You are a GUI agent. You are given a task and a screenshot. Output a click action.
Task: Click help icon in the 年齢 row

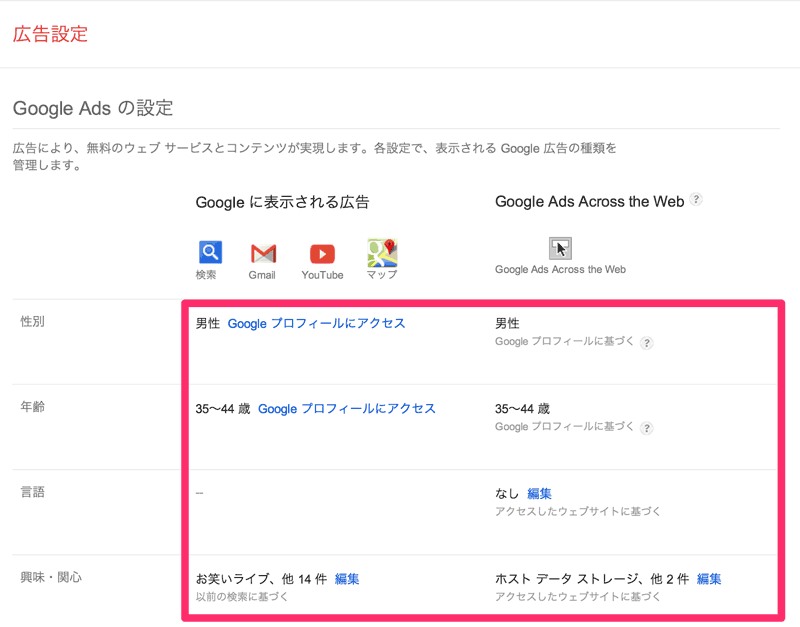647,428
